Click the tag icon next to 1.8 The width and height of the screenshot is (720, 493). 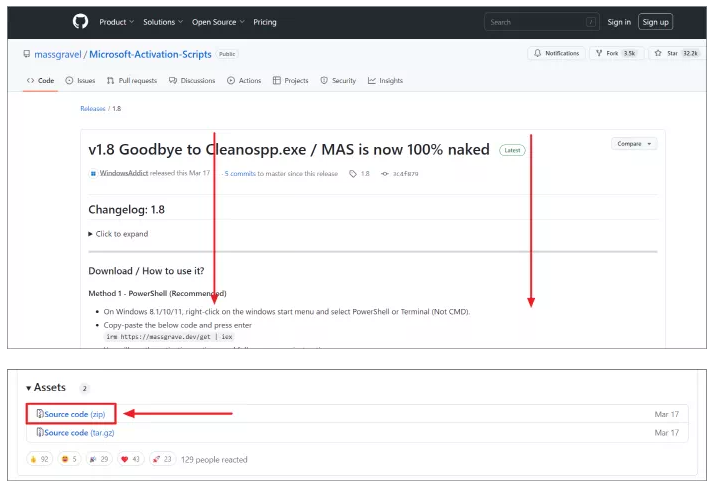pyautogui.click(x=353, y=174)
